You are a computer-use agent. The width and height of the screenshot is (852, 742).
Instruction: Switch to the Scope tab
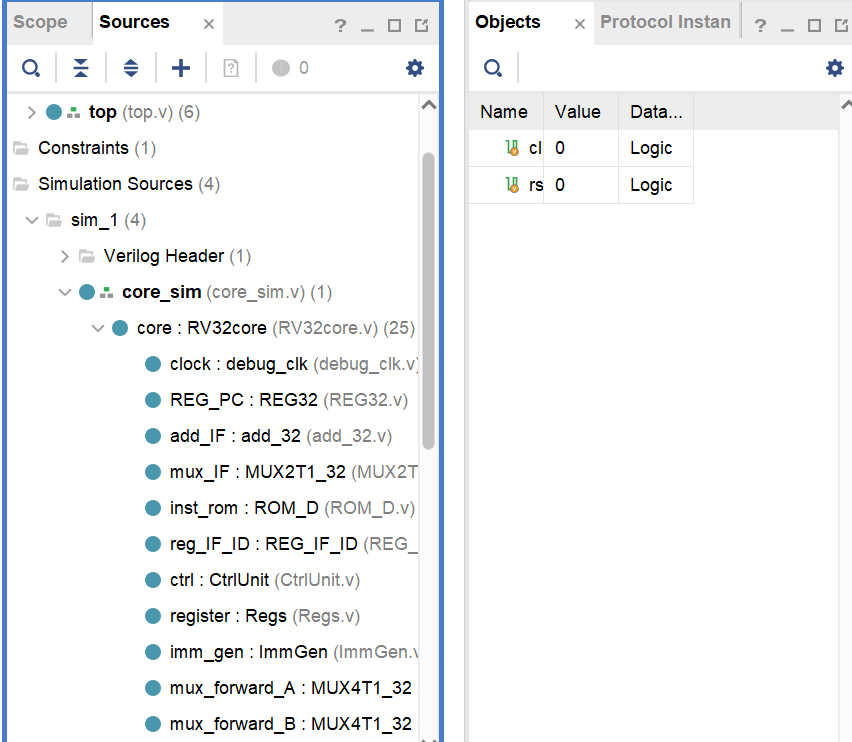tap(40, 22)
